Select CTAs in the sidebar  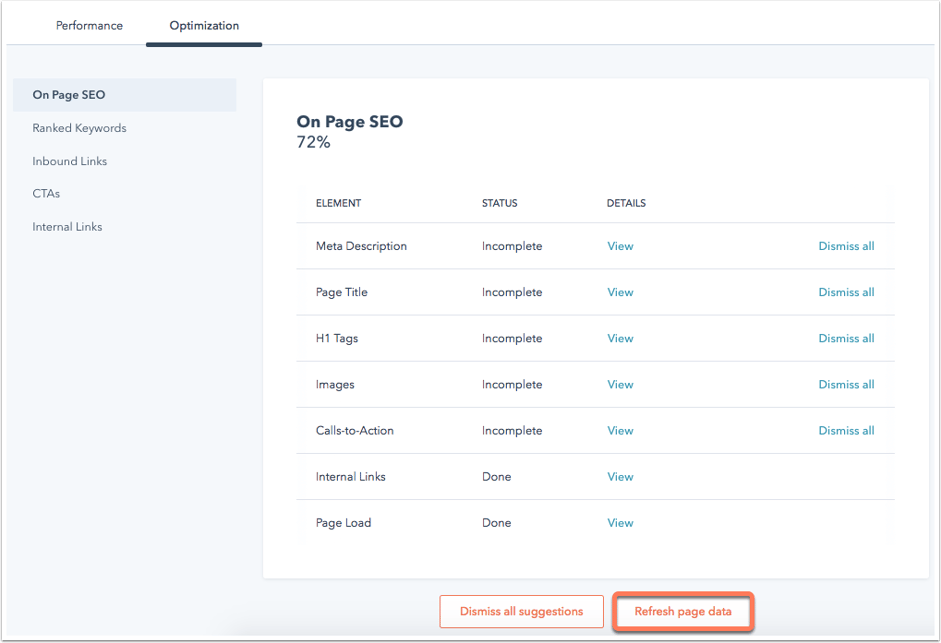click(46, 193)
